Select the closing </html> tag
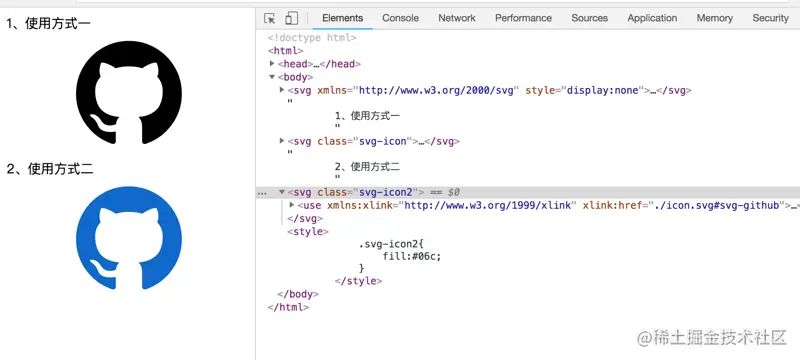 tap(288, 307)
